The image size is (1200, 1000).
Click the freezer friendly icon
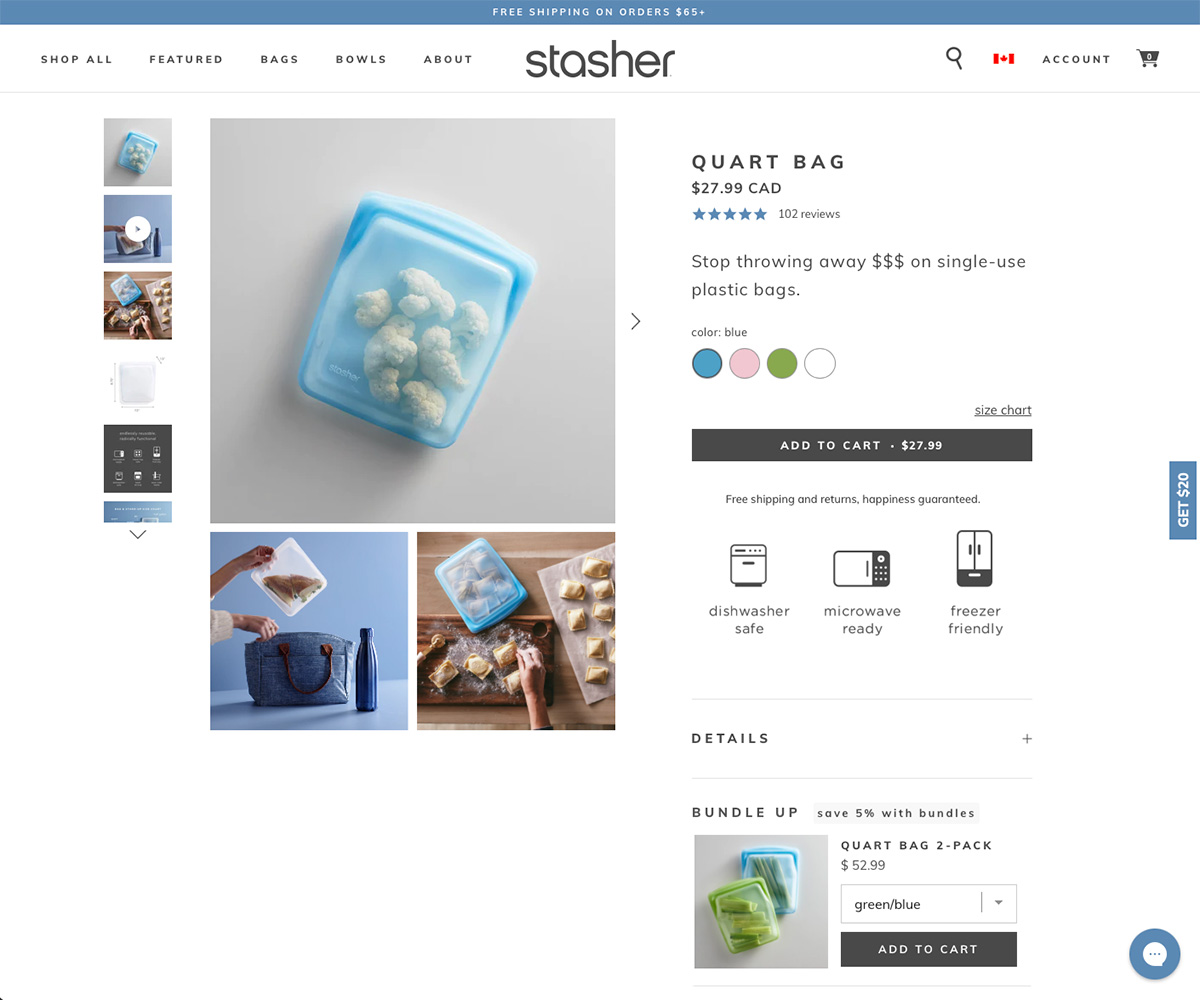click(975, 558)
